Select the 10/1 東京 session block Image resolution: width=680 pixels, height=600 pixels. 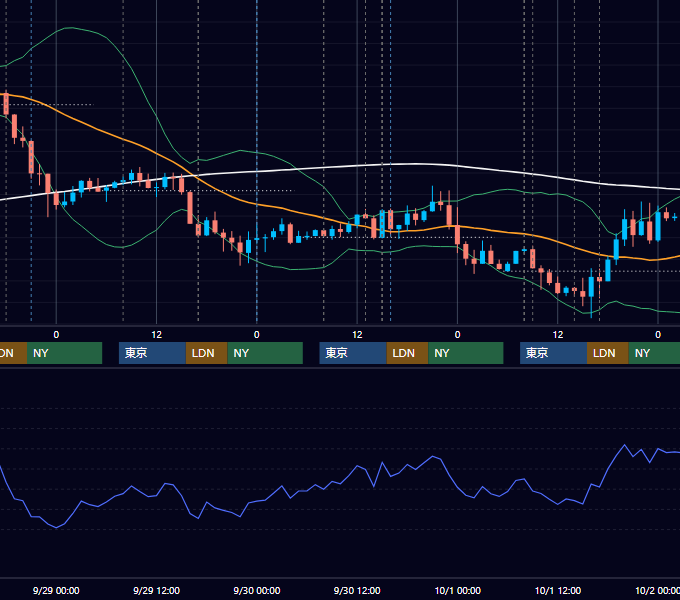(x=554, y=353)
